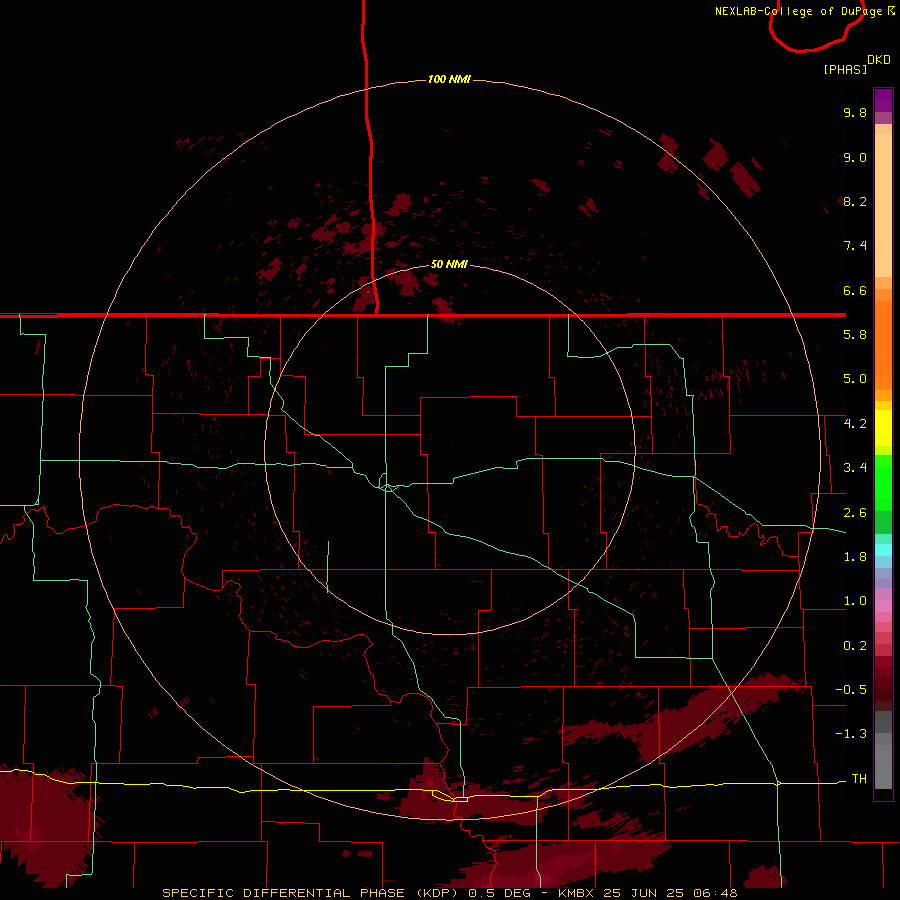The width and height of the screenshot is (900, 900).
Task: Select the 1.8 scale value
Action: (855, 557)
